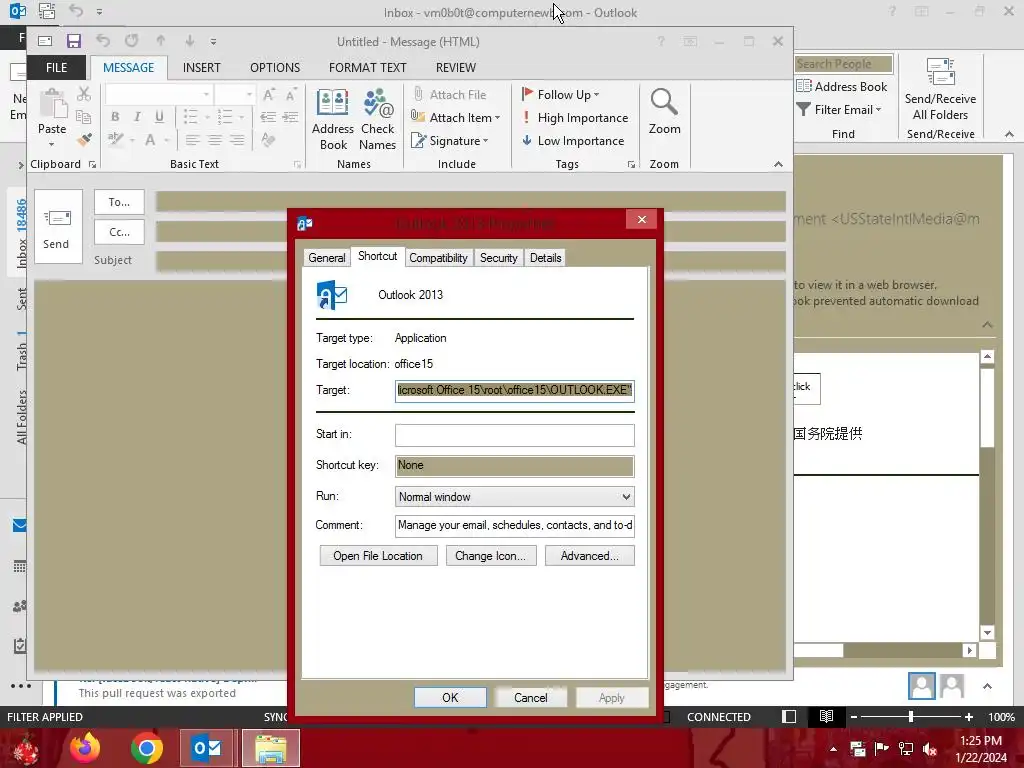Click the Target path input field
The width and height of the screenshot is (1024, 768).
(x=515, y=391)
